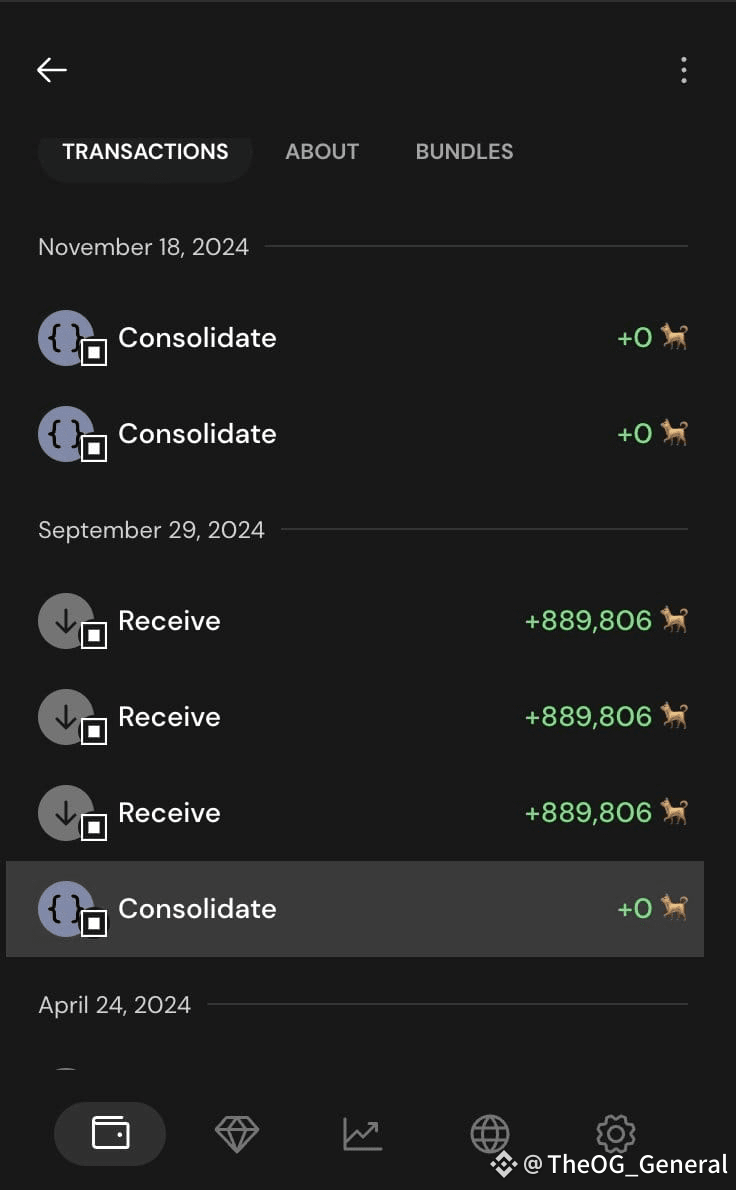This screenshot has height=1190, width=736.
Task: Click the April 24, 2024 date header
Action: (115, 1005)
